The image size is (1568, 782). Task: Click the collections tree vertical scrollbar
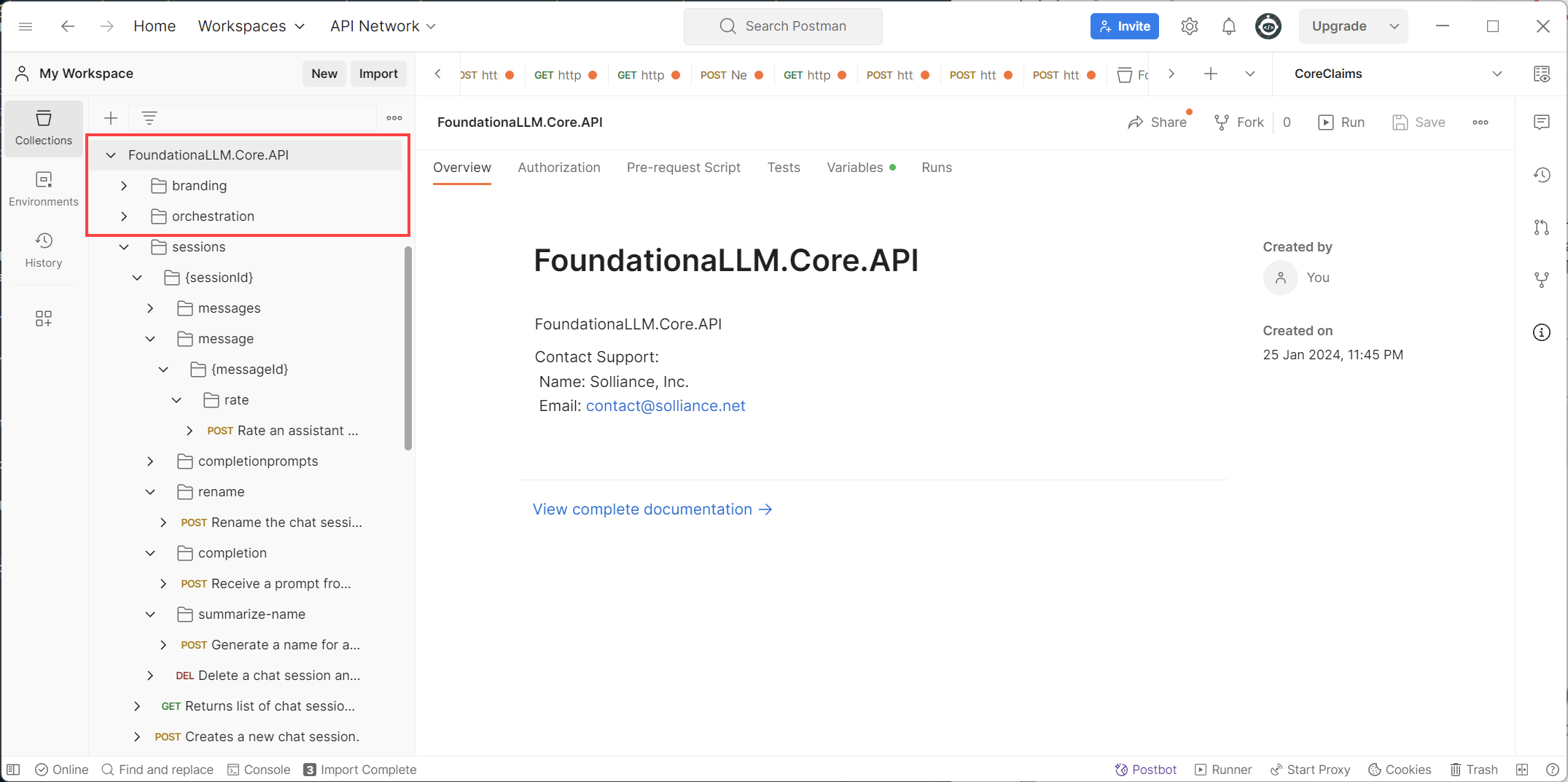tap(407, 348)
